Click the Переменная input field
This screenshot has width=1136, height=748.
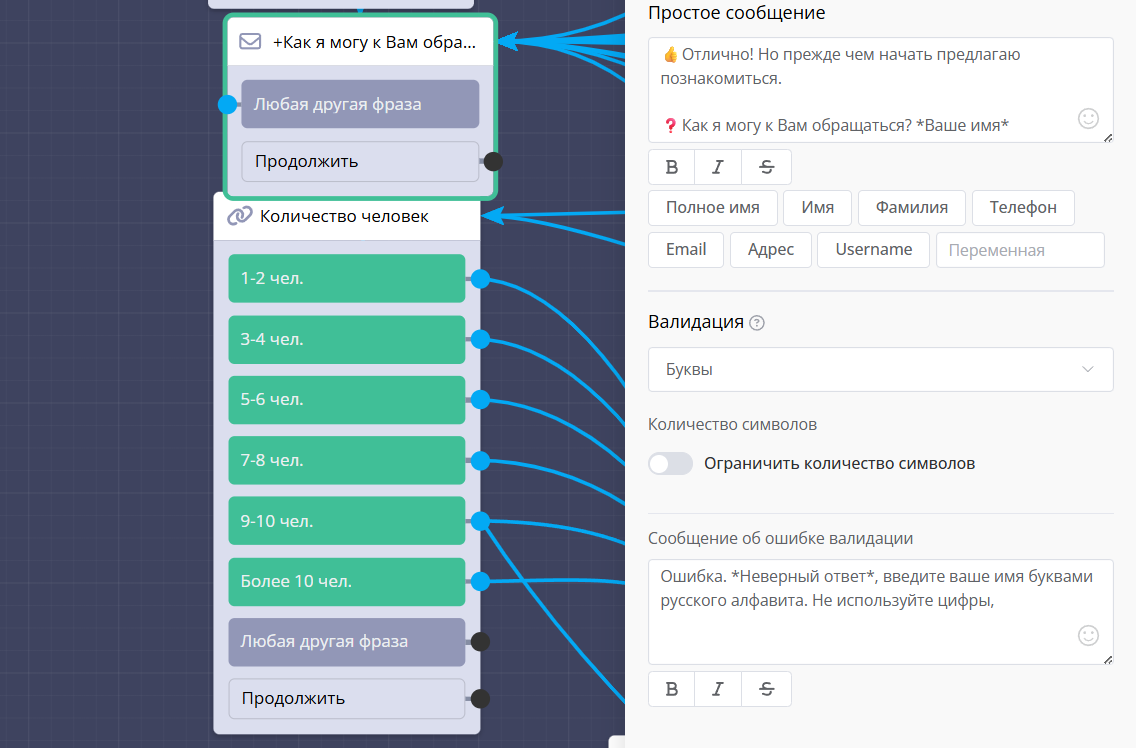coord(1019,251)
